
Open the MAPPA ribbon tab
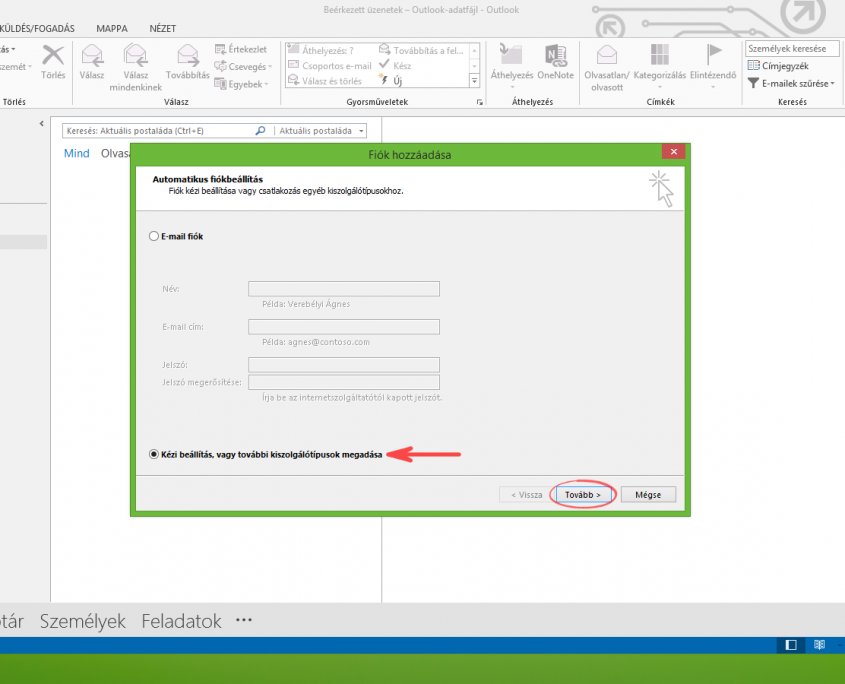tap(111, 29)
